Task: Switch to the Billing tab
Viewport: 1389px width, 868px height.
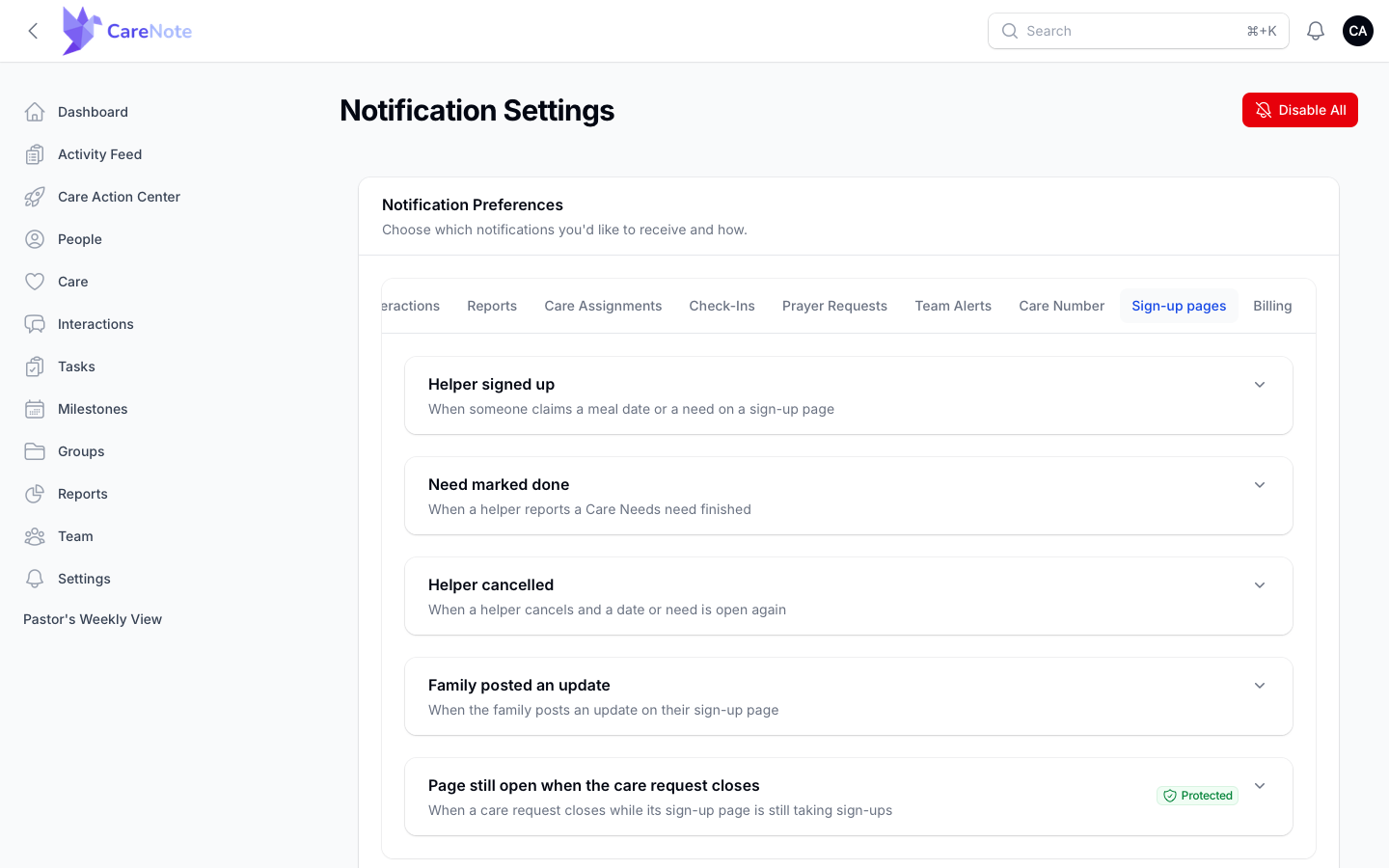Action: tap(1272, 306)
